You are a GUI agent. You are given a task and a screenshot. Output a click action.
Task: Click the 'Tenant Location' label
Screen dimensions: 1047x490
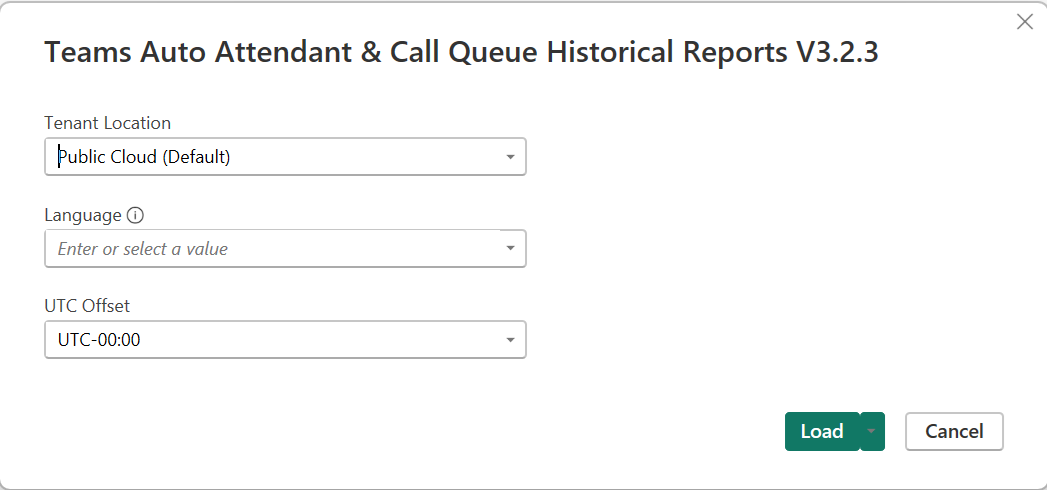(x=107, y=123)
